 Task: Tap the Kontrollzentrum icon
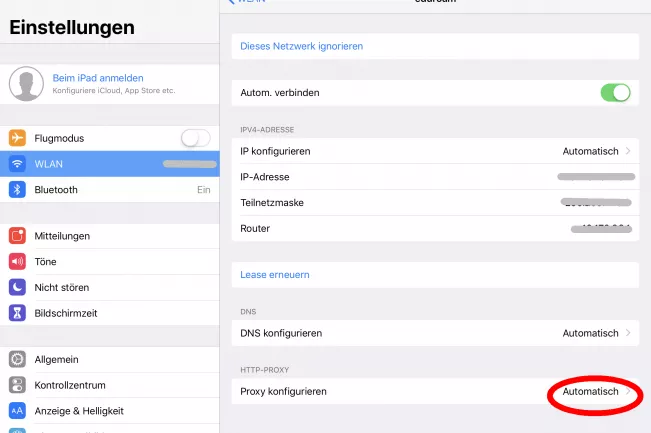(x=17, y=385)
